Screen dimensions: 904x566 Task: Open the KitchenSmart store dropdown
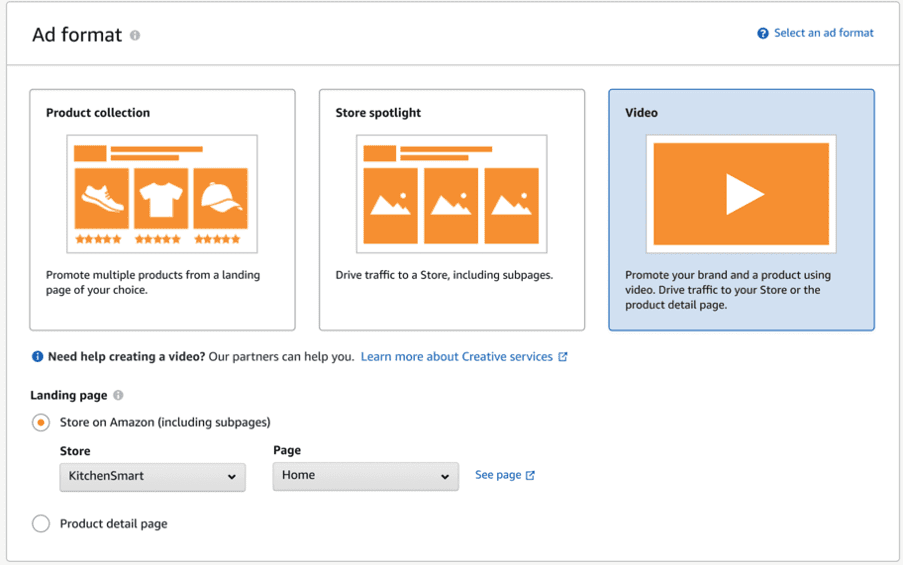click(152, 477)
